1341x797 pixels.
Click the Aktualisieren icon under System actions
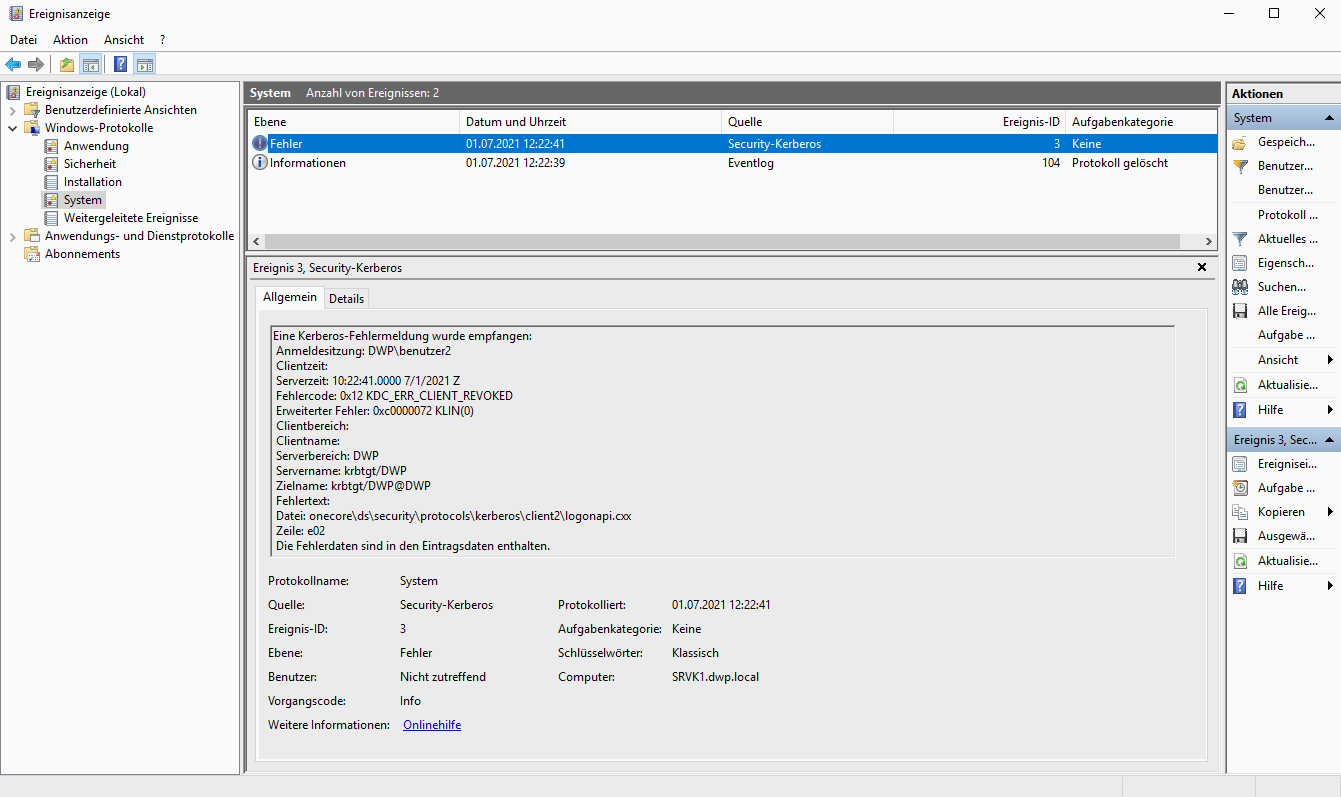(x=1240, y=385)
